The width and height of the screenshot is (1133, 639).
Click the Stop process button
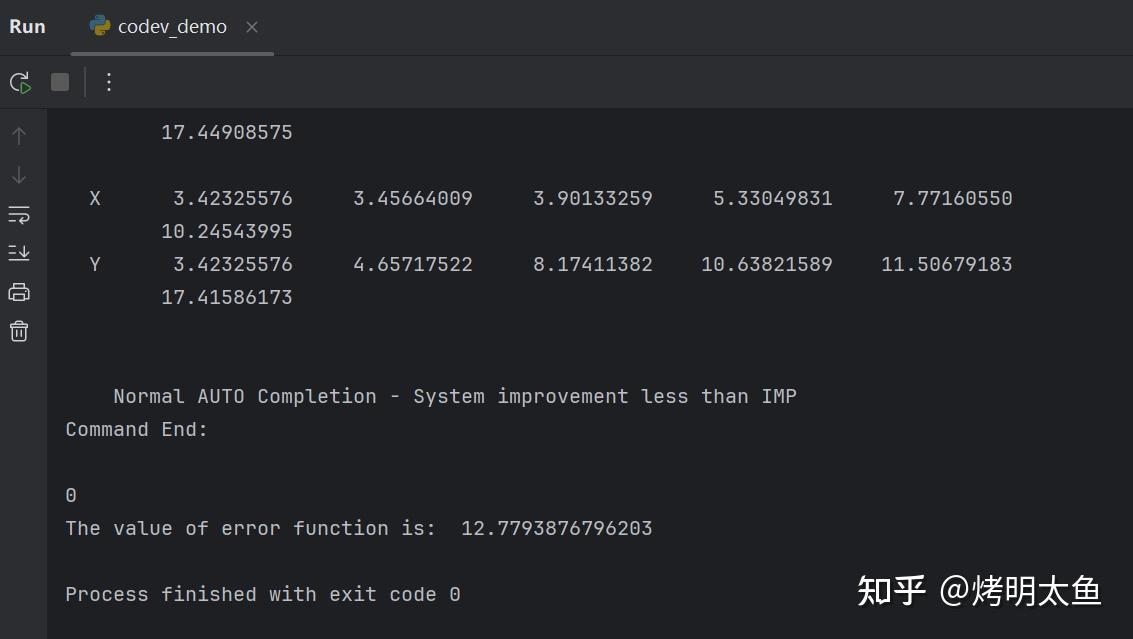coord(60,82)
